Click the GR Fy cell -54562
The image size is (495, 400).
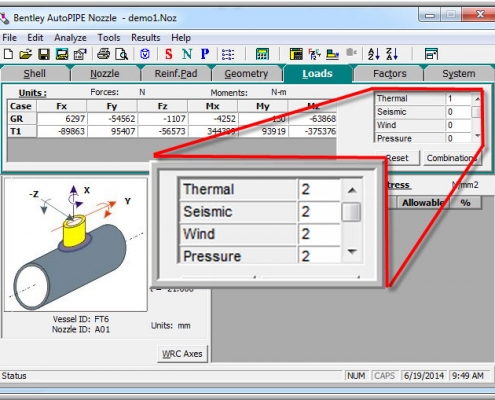(x=112, y=119)
